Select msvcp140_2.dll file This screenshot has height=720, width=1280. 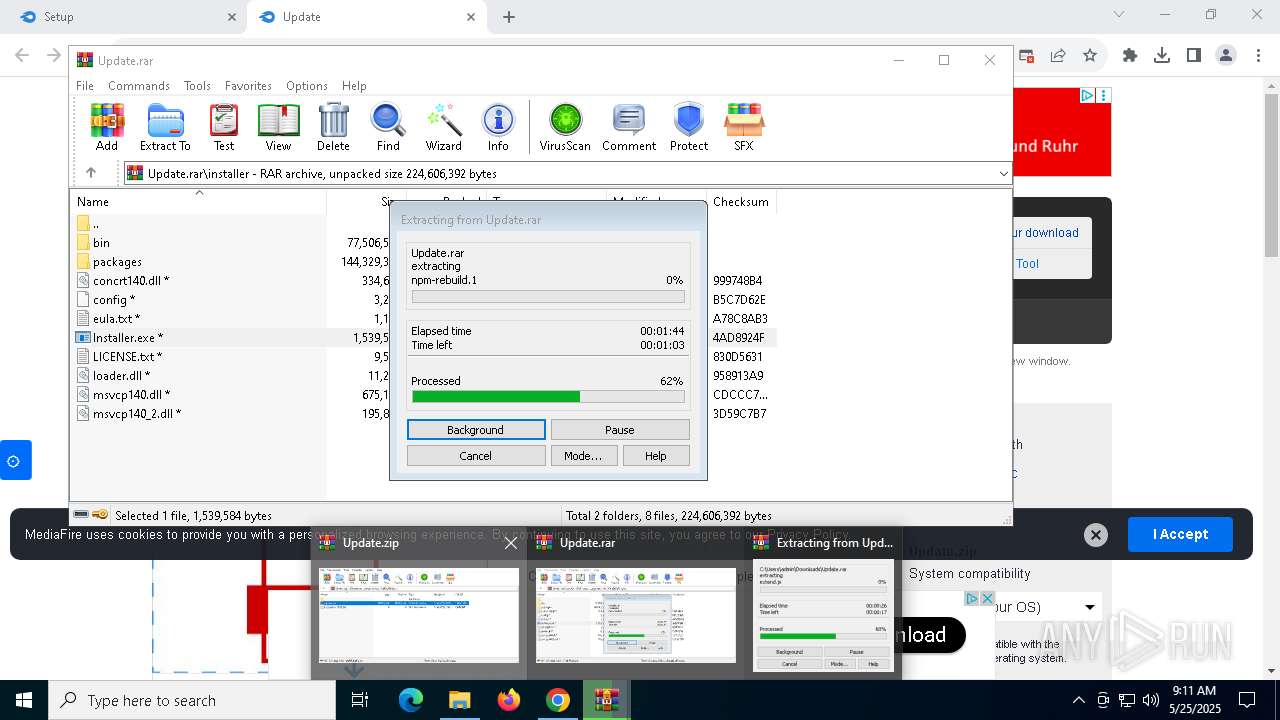136,414
